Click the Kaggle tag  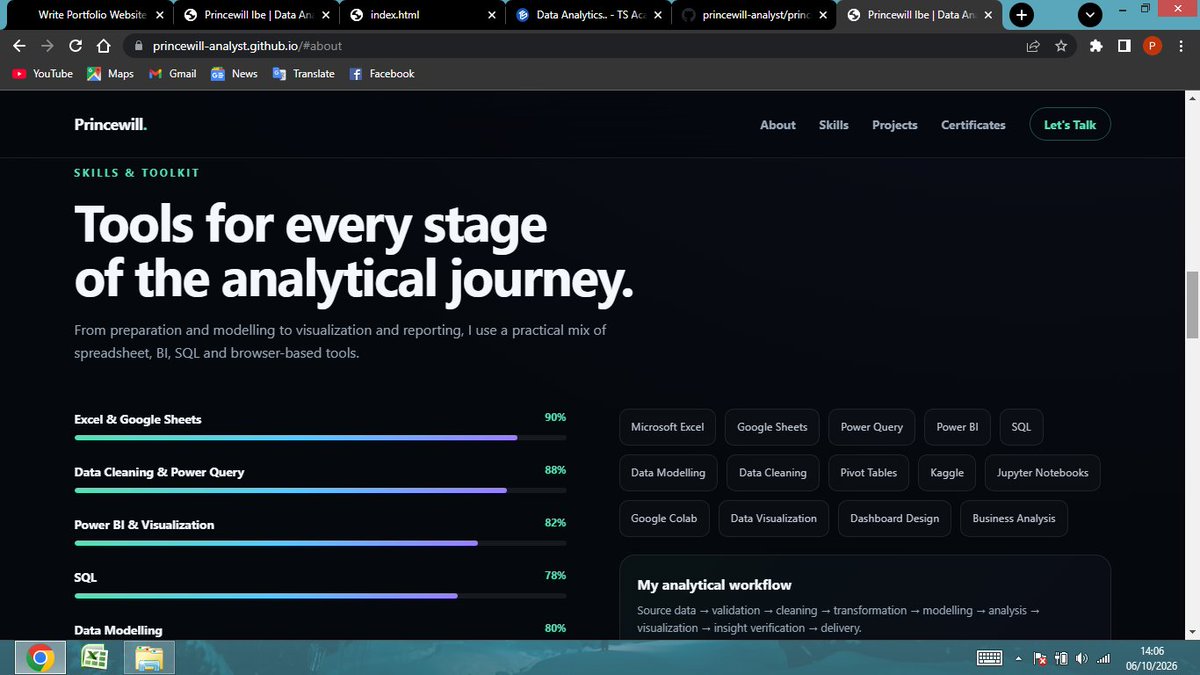pyautogui.click(x=947, y=473)
